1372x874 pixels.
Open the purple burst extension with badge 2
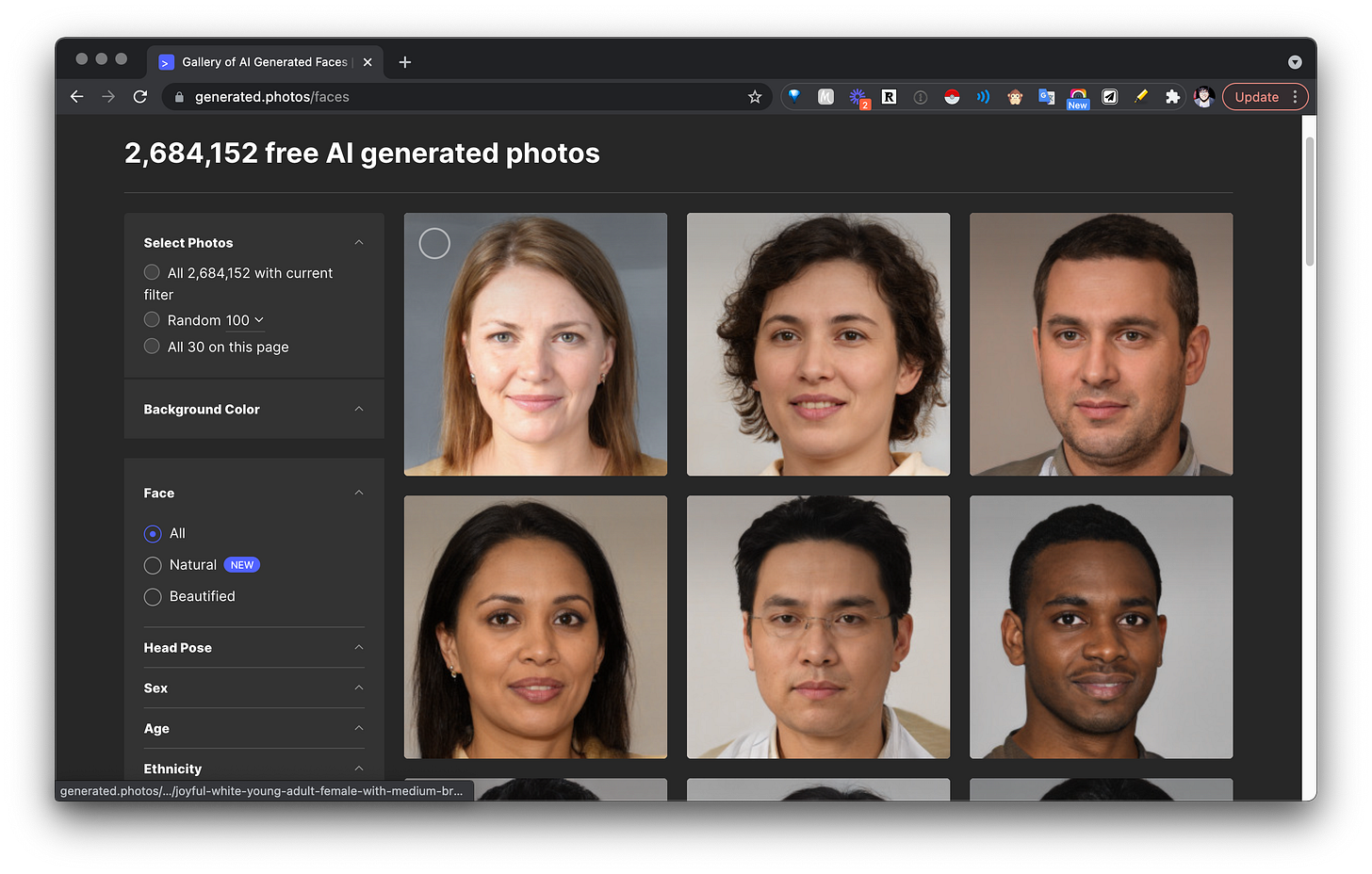point(857,97)
